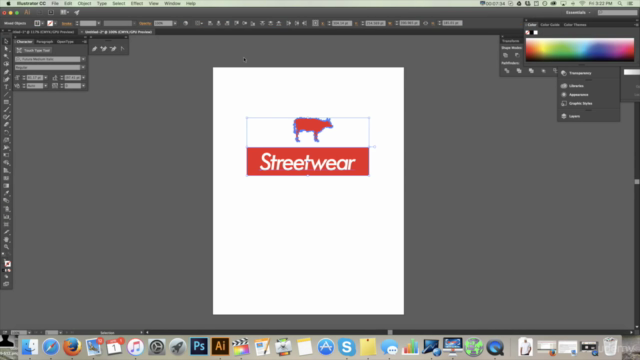Viewport: 640px width, 360px height.
Task: Switch to the Color Themes tab
Action: 575,25
